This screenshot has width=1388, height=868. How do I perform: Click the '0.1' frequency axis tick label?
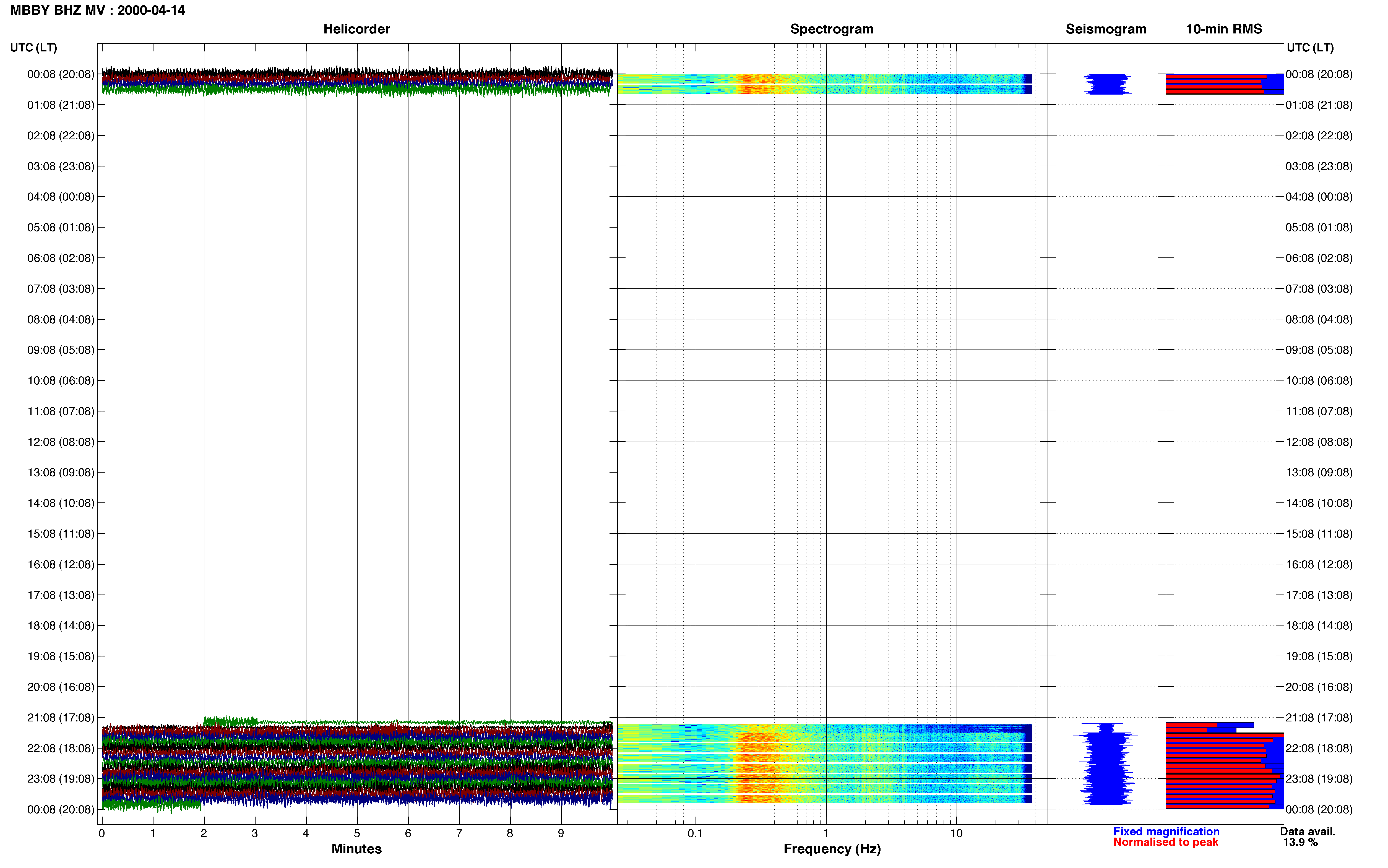[x=695, y=833]
